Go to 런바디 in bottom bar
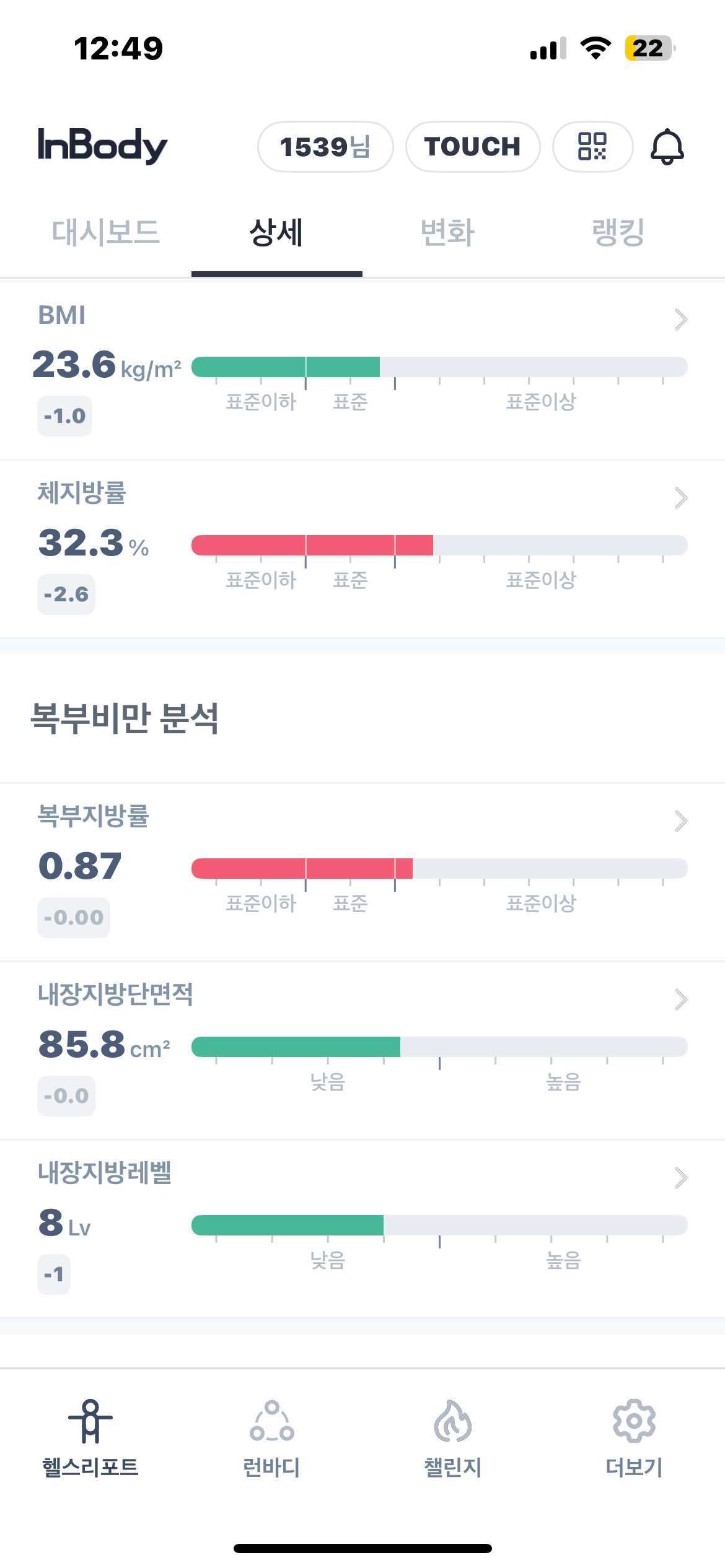The height and width of the screenshot is (1568, 725). pyautogui.click(x=271, y=1421)
